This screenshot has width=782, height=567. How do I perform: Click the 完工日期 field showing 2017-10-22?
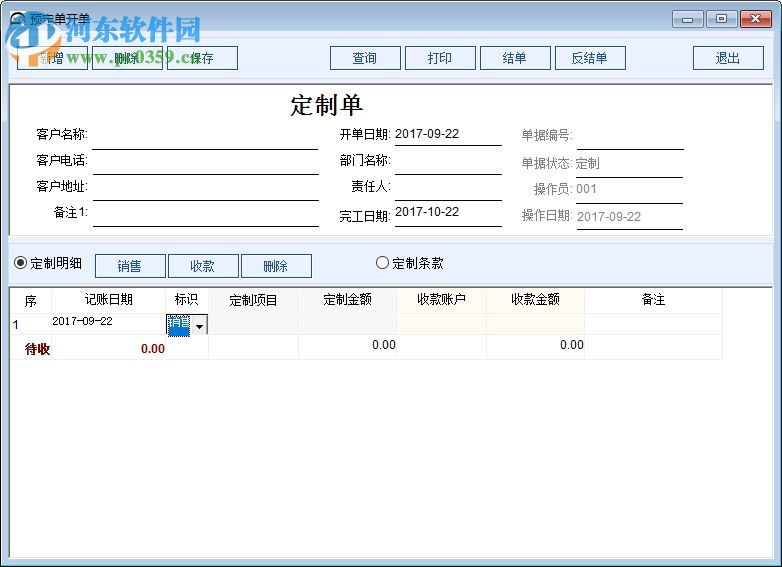(x=448, y=214)
